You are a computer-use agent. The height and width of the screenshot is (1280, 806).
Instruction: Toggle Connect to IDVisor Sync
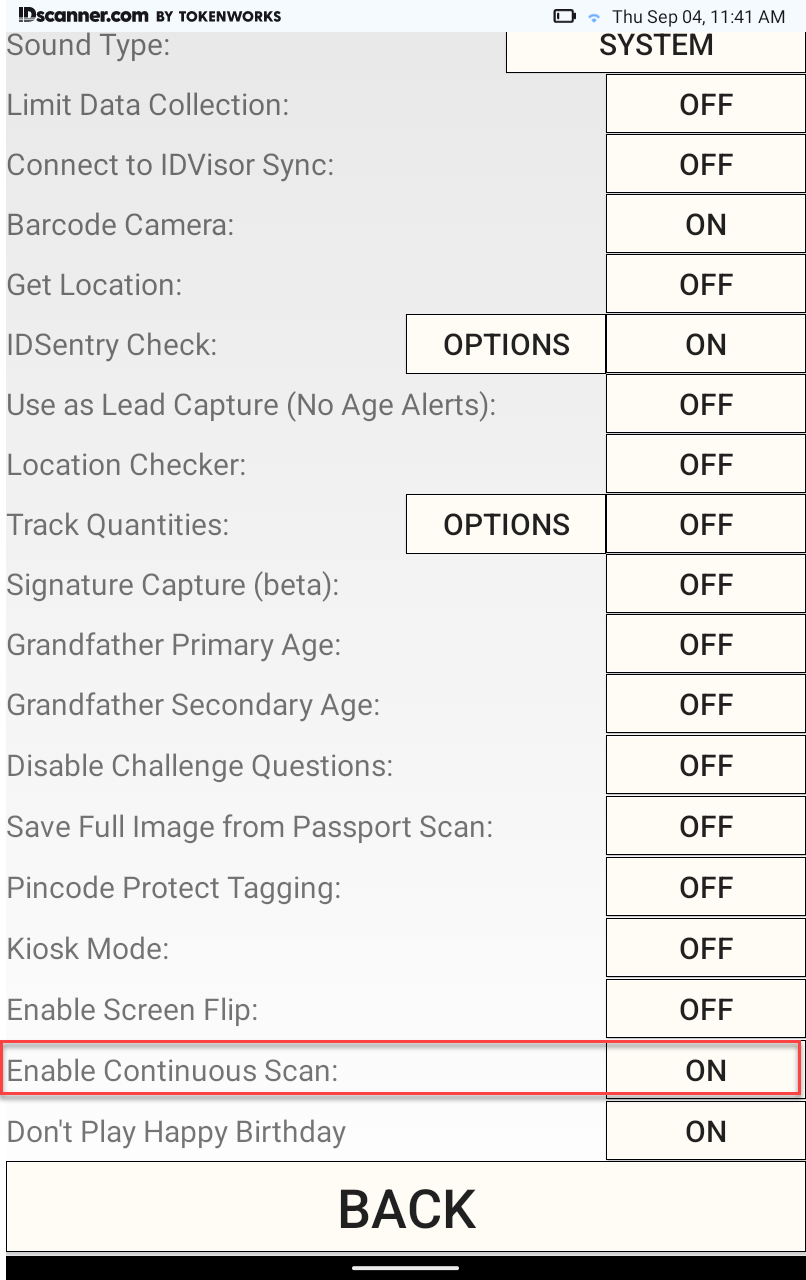click(706, 164)
